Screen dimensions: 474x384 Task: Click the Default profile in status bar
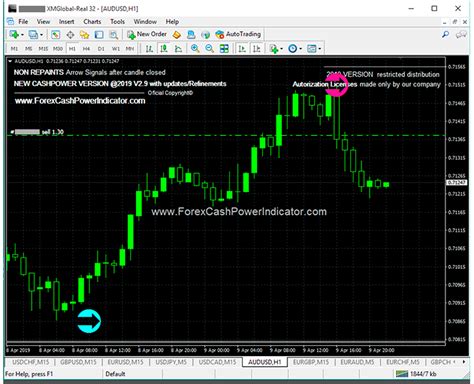115,374
